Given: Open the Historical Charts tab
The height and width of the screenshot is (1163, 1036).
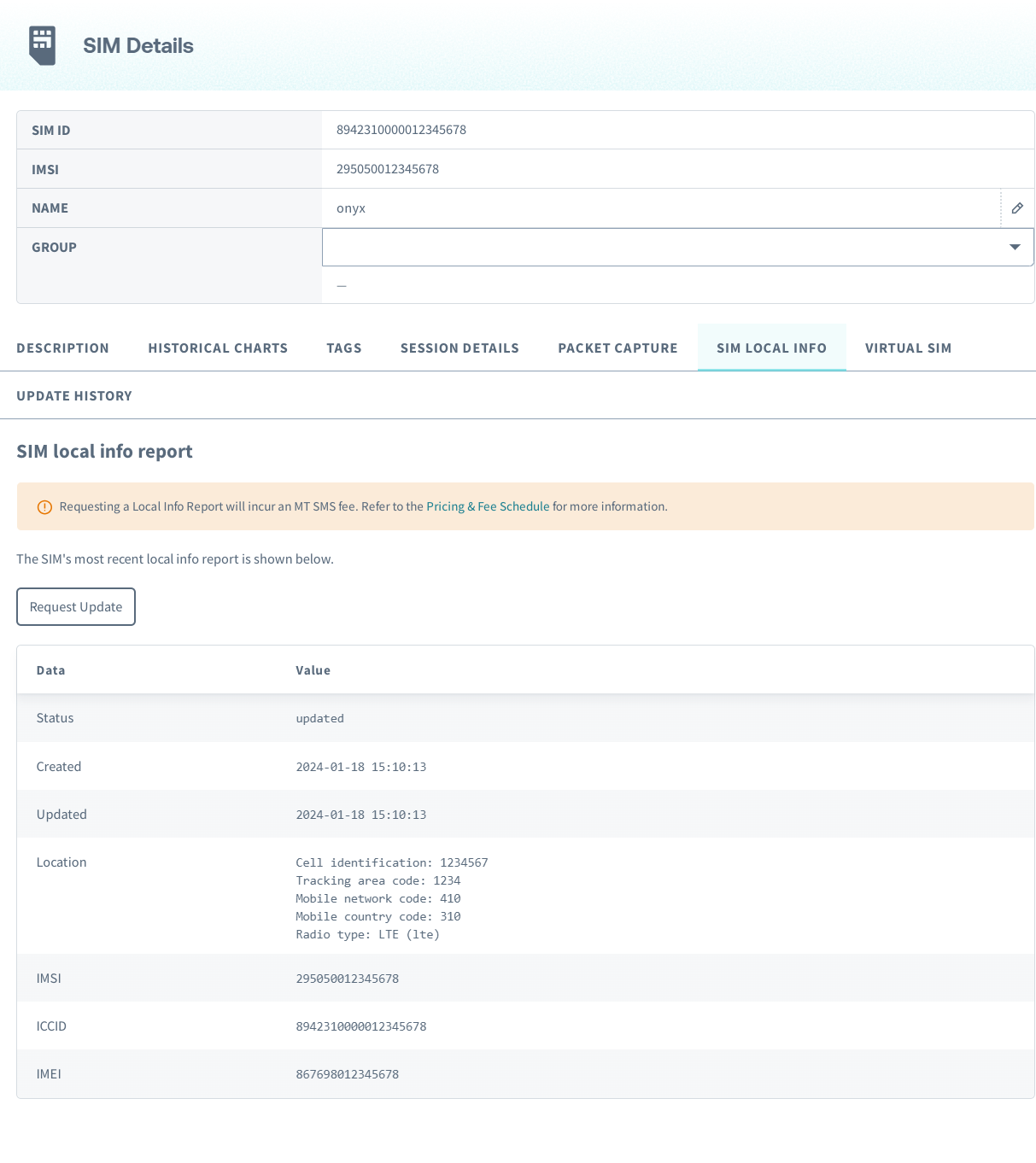Looking at the screenshot, I should [218, 348].
